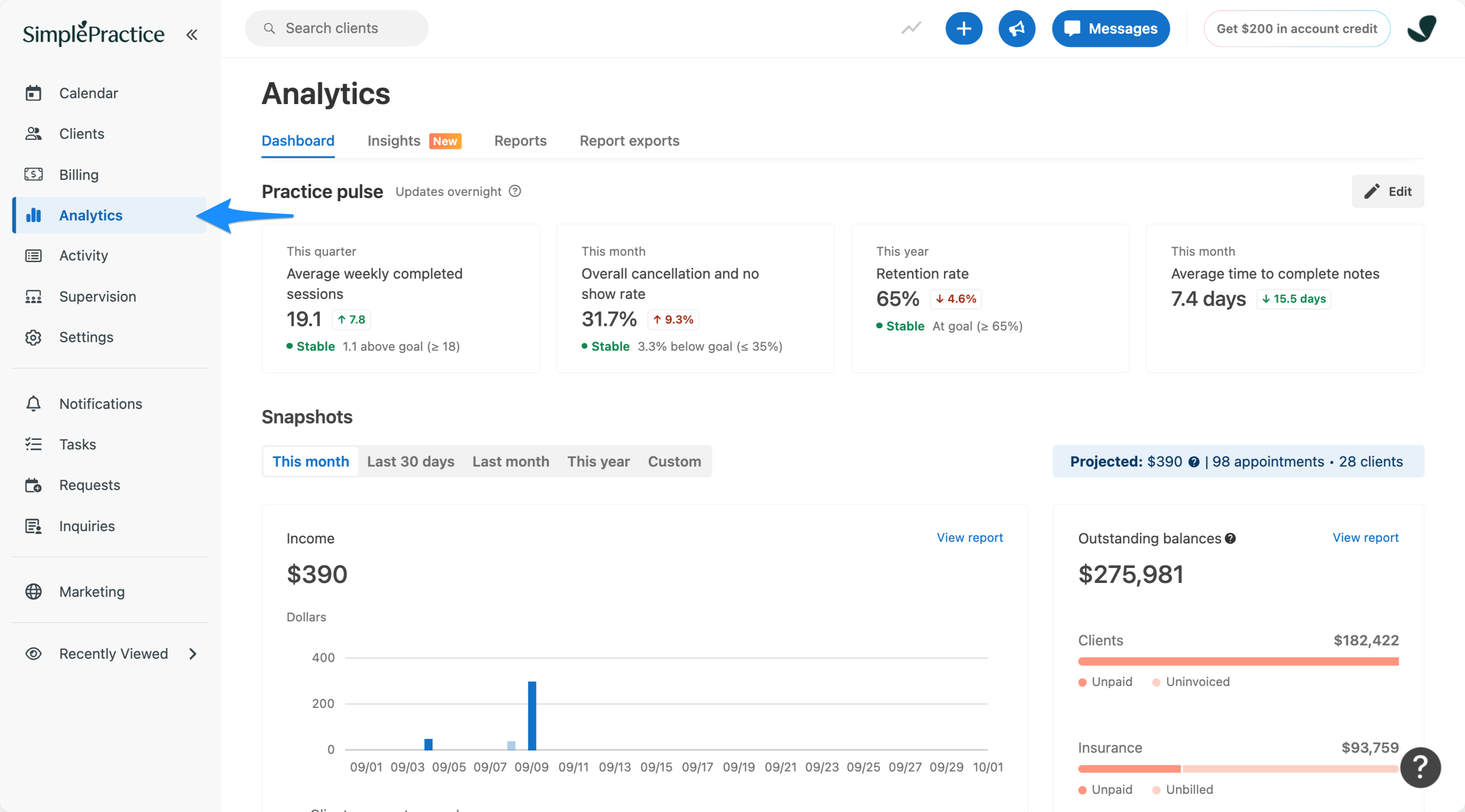The height and width of the screenshot is (812, 1465).
Task: Open Inquiries in sidebar
Action: pyautogui.click(x=86, y=526)
